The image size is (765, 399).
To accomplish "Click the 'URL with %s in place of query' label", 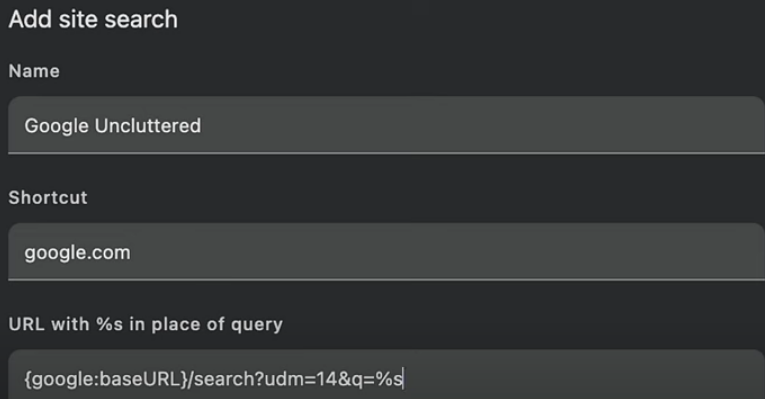I will [x=146, y=324].
